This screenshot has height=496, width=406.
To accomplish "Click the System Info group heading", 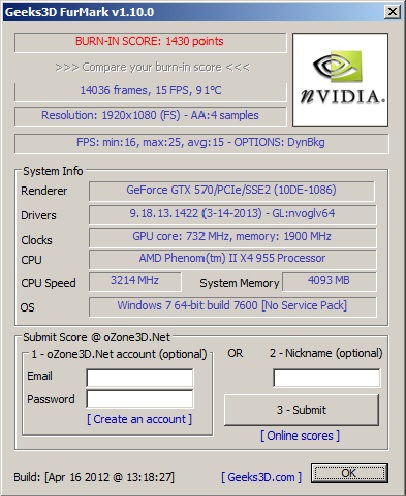I will pos(53,171).
